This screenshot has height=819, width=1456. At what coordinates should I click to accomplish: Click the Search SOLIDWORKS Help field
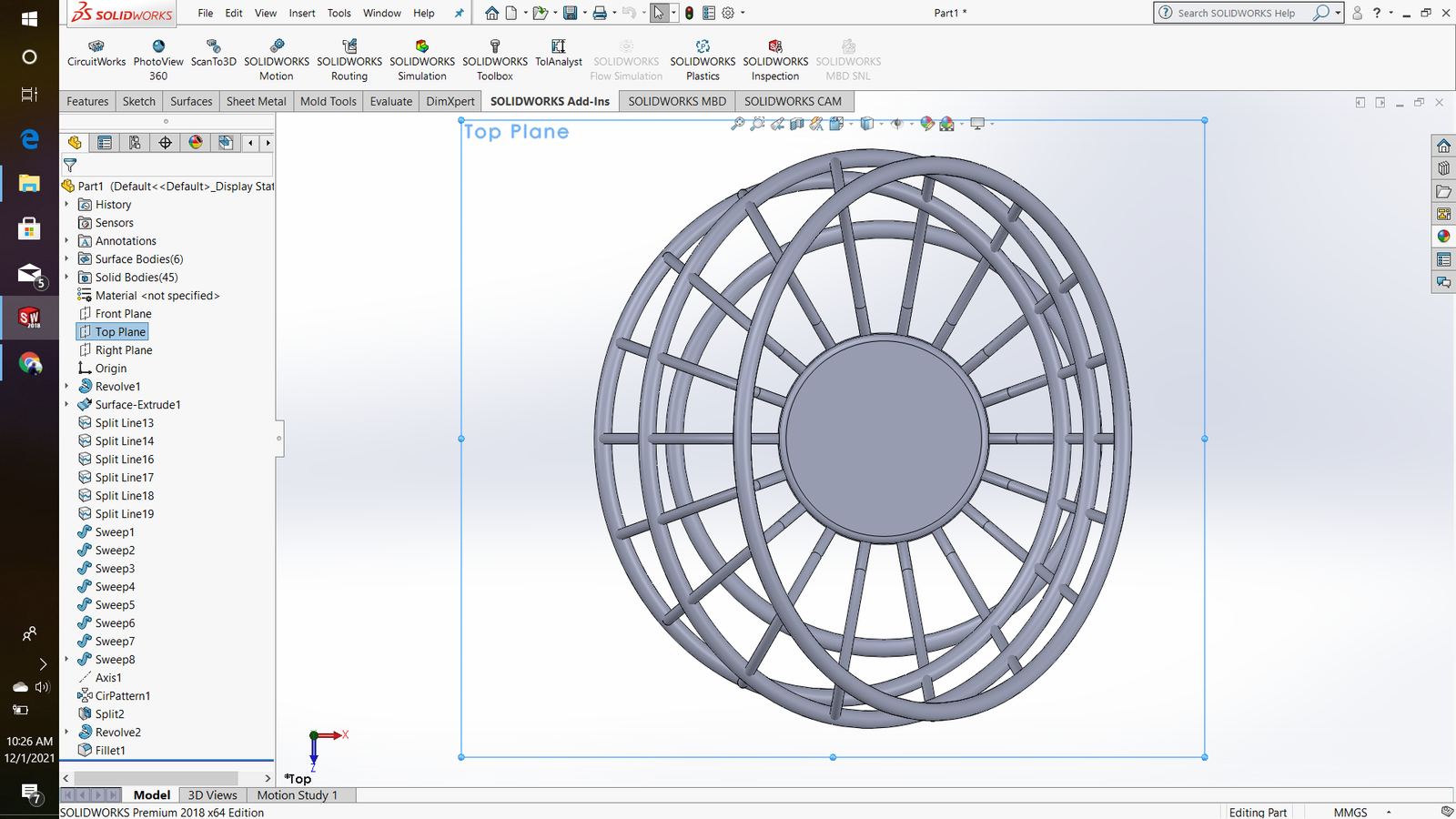coord(1238,13)
